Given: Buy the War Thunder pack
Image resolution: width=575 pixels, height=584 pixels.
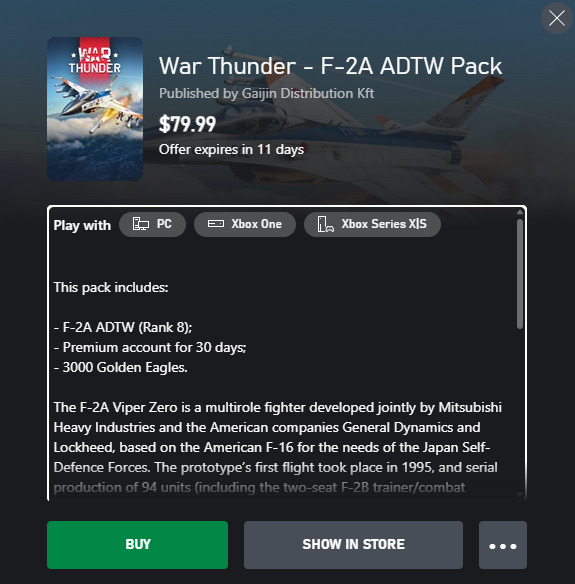Looking at the screenshot, I should pos(137,545).
